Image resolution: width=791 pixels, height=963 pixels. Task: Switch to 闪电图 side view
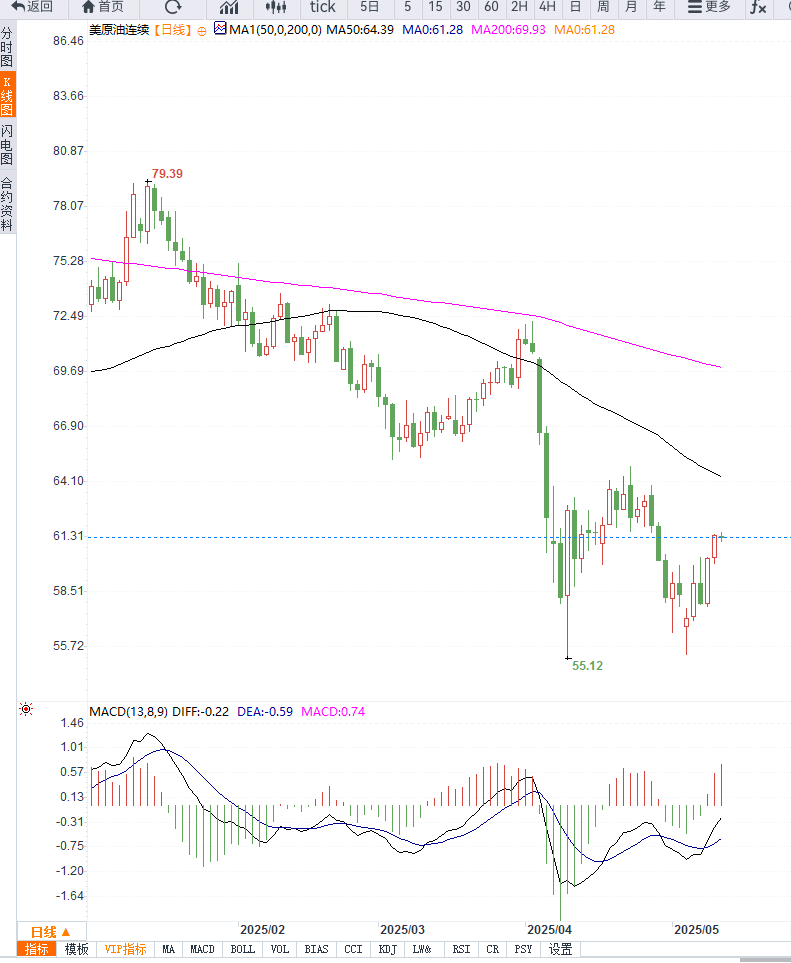[7, 145]
